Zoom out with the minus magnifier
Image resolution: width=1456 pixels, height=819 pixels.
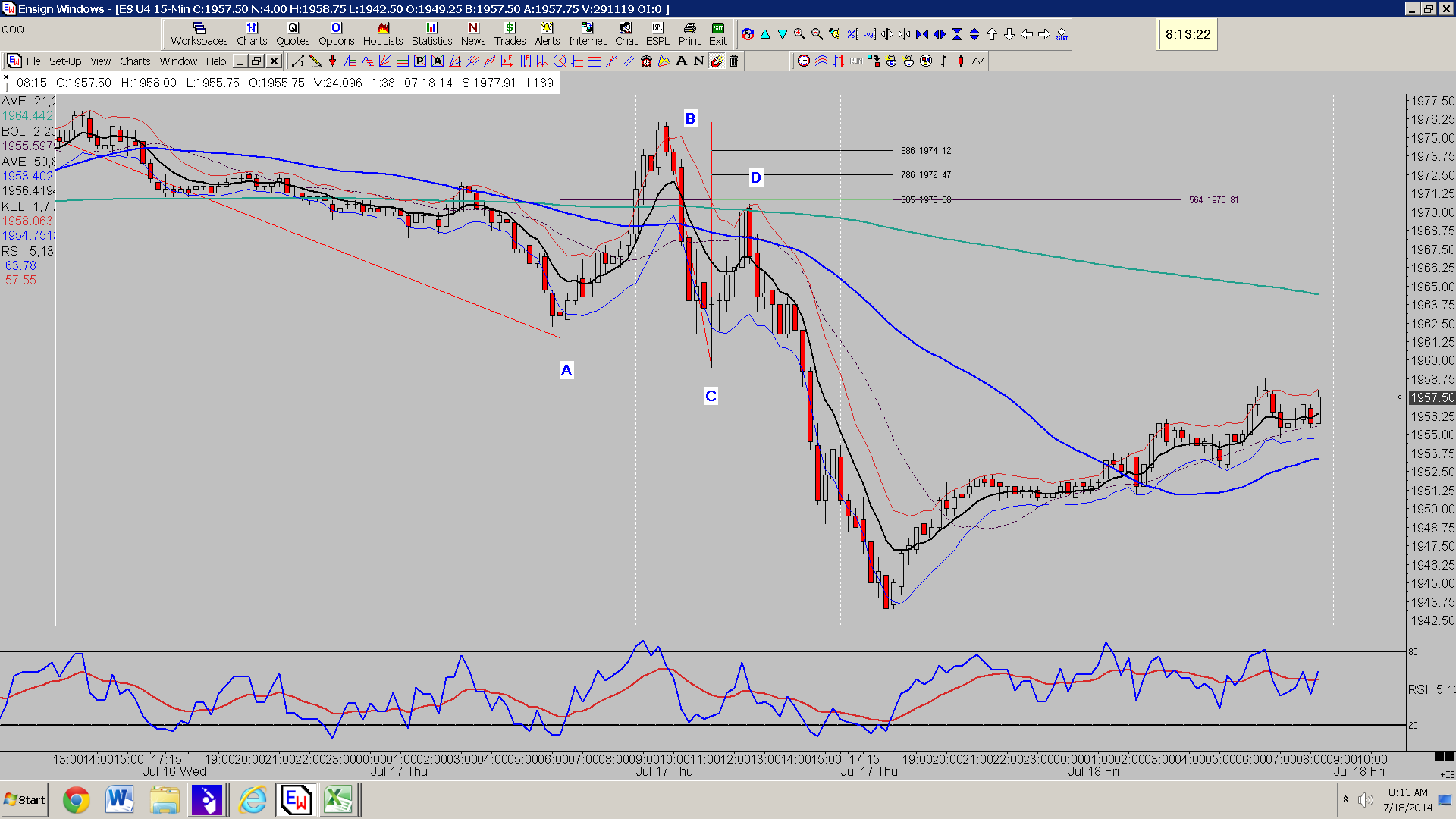click(x=817, y=34)
